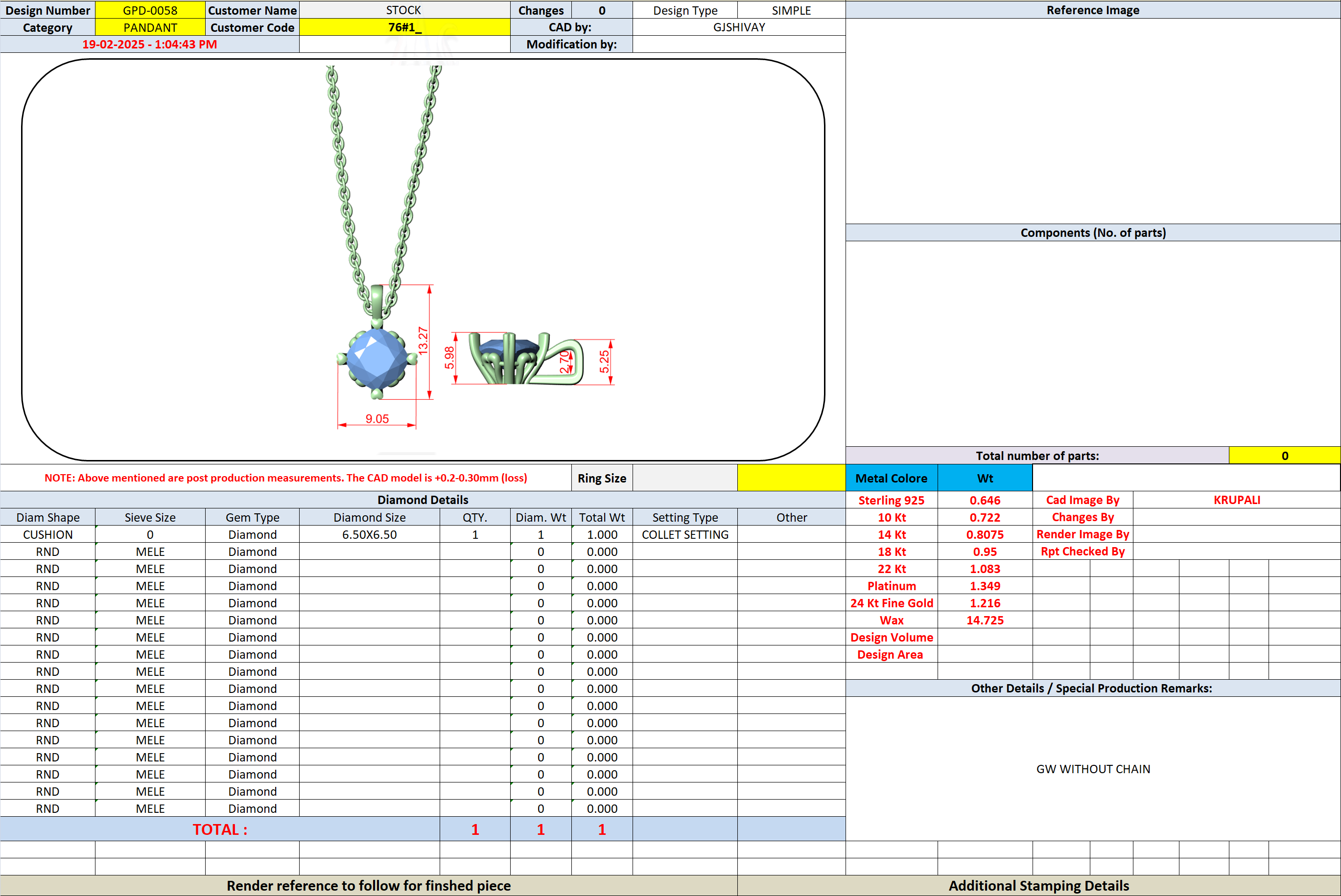This screenshot has width=1341, height=896.
Task: Select the red post production NOTE text
Action: [286, 478]
